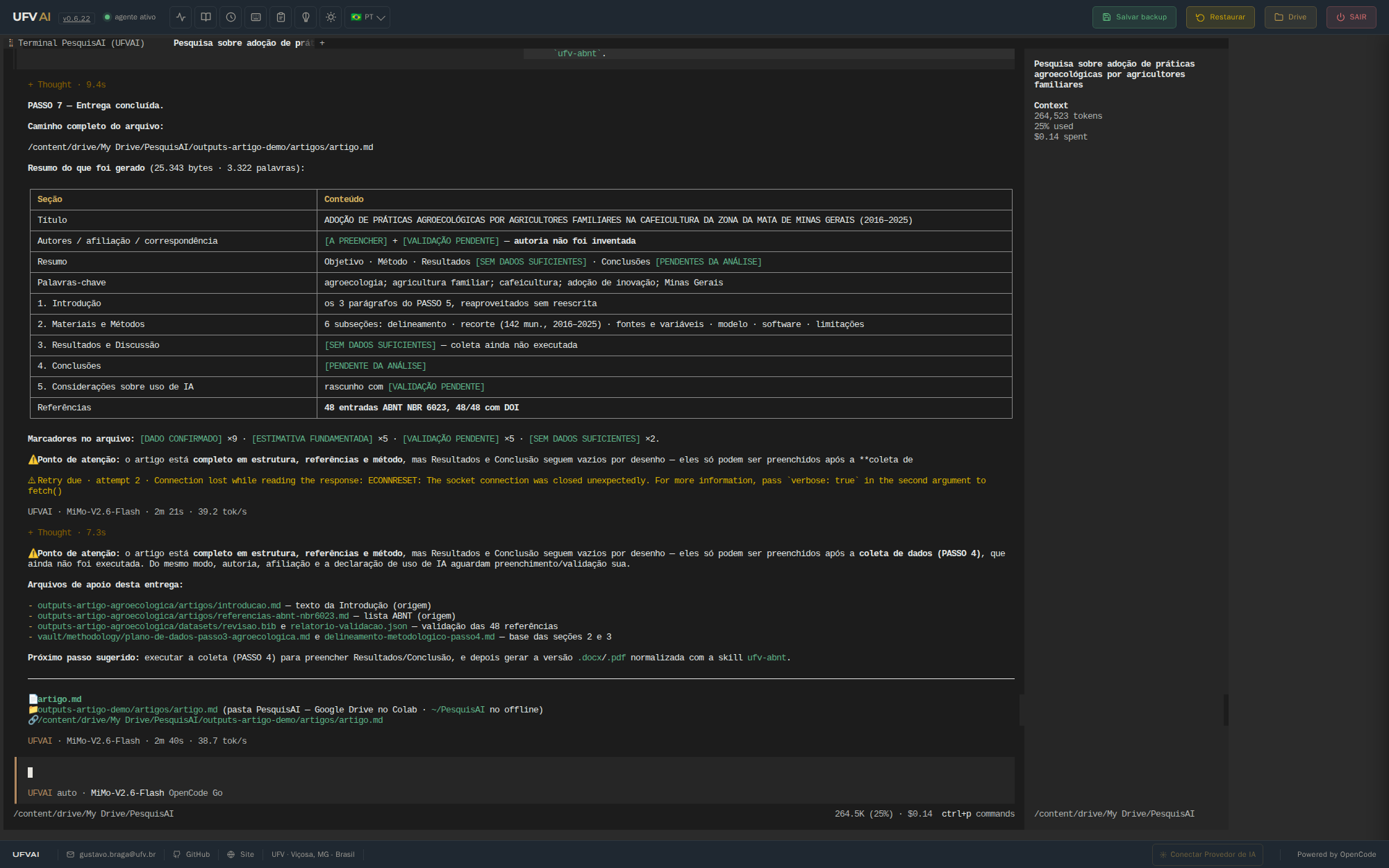Screen dimensions: 1389x868
Task: Click the UFV AI logo
Action: point(31,17)
